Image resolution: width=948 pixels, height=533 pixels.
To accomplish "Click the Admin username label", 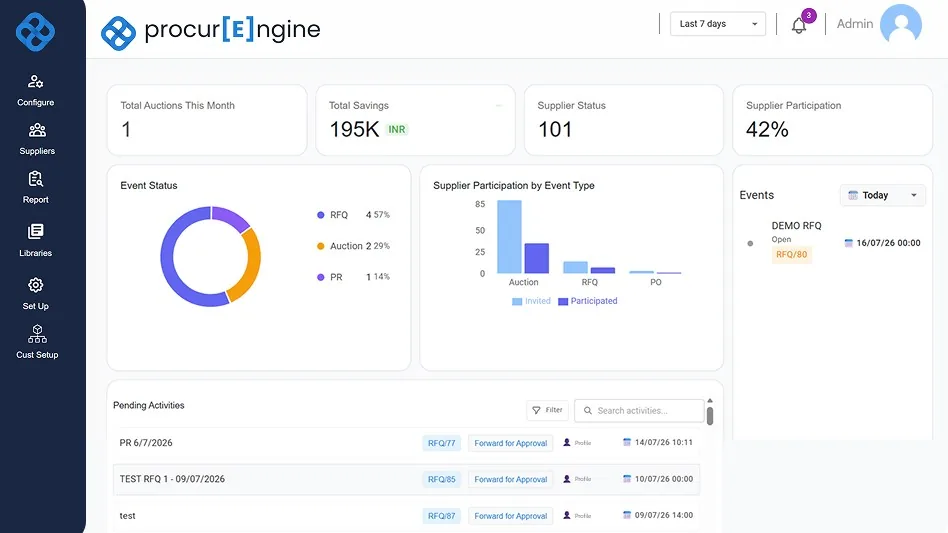I will [854, 24].
